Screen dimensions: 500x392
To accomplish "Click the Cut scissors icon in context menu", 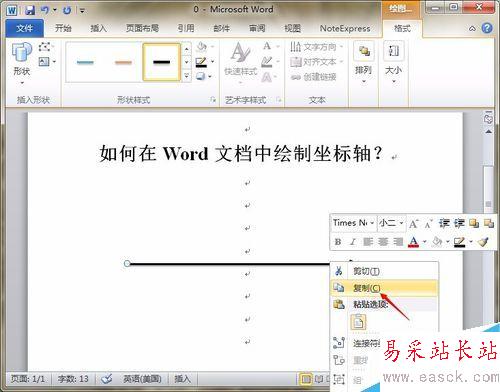I will coord(339,271).
